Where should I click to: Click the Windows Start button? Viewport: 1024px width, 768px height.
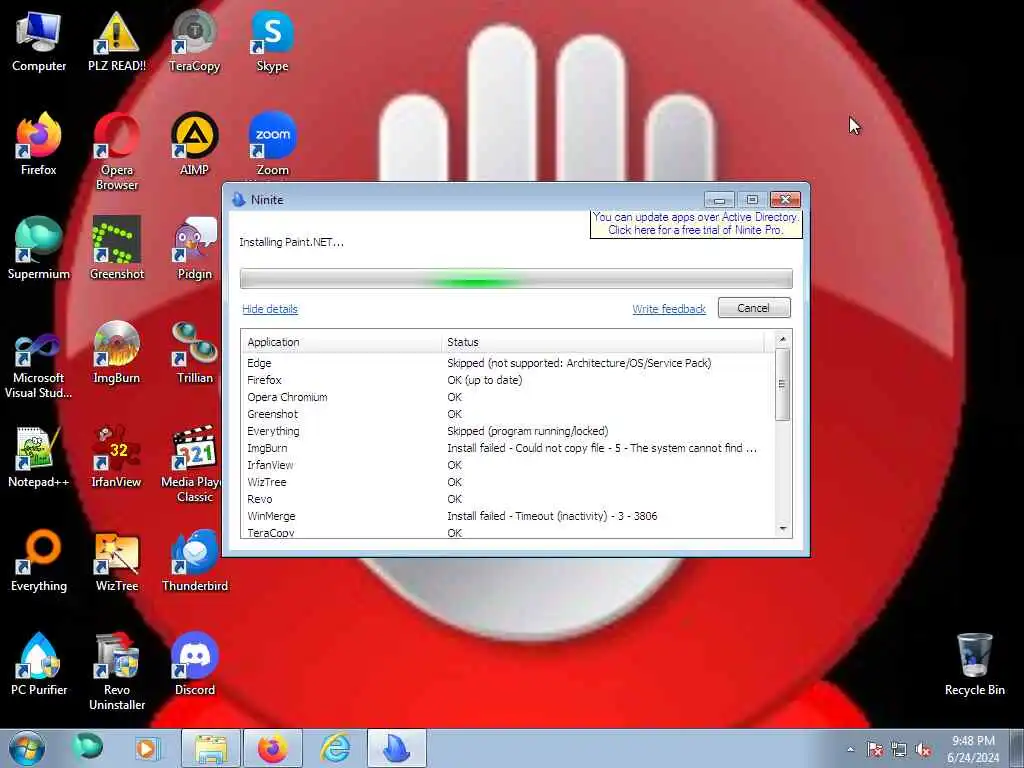(x=27, y=748)
